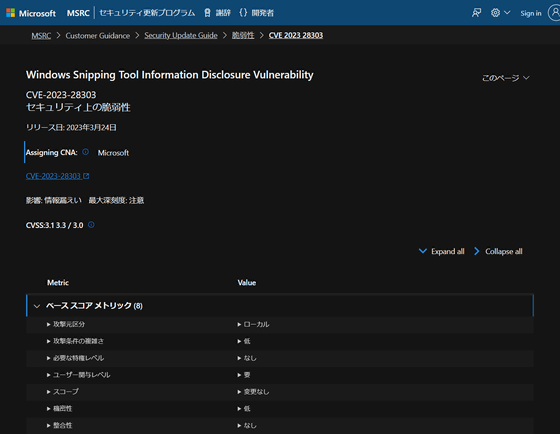Click Expand all
This screenshot has width=560, height=434.
tap(442, 251)
